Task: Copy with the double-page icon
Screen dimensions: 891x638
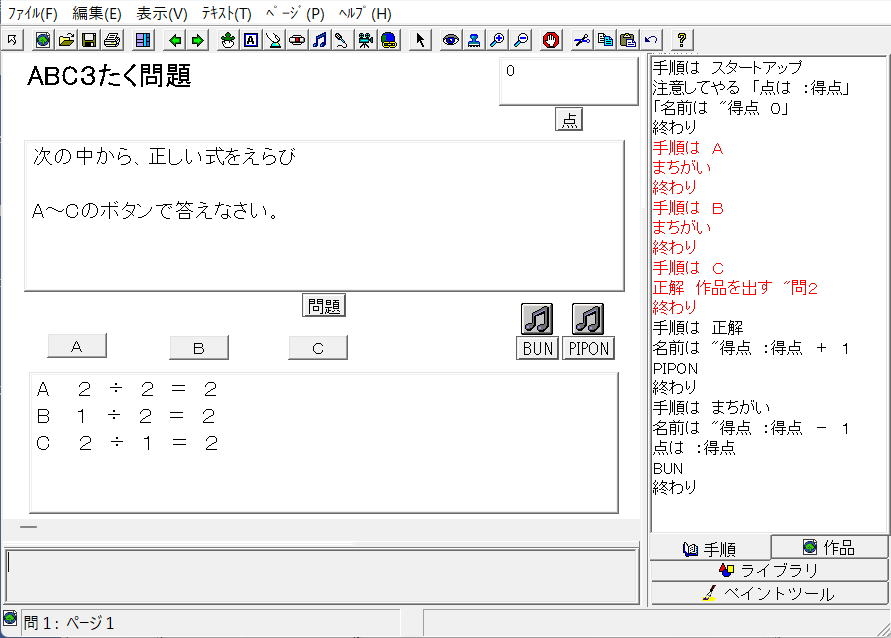Action: 605,40
